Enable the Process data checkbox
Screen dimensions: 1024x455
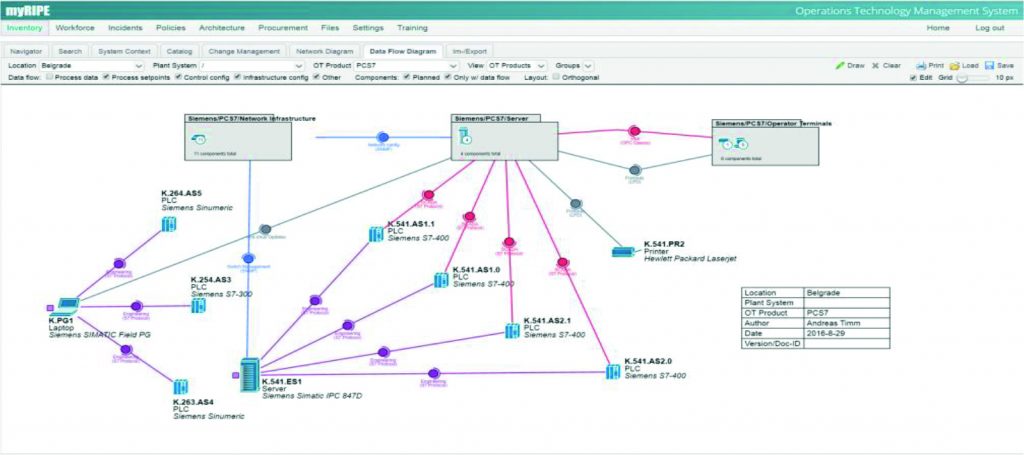tap(50, 77)
